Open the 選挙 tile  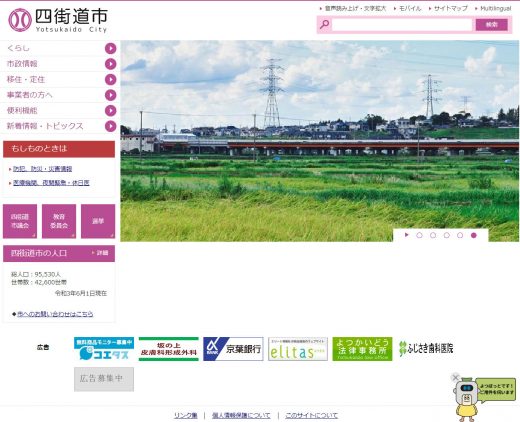coord(98,221)
